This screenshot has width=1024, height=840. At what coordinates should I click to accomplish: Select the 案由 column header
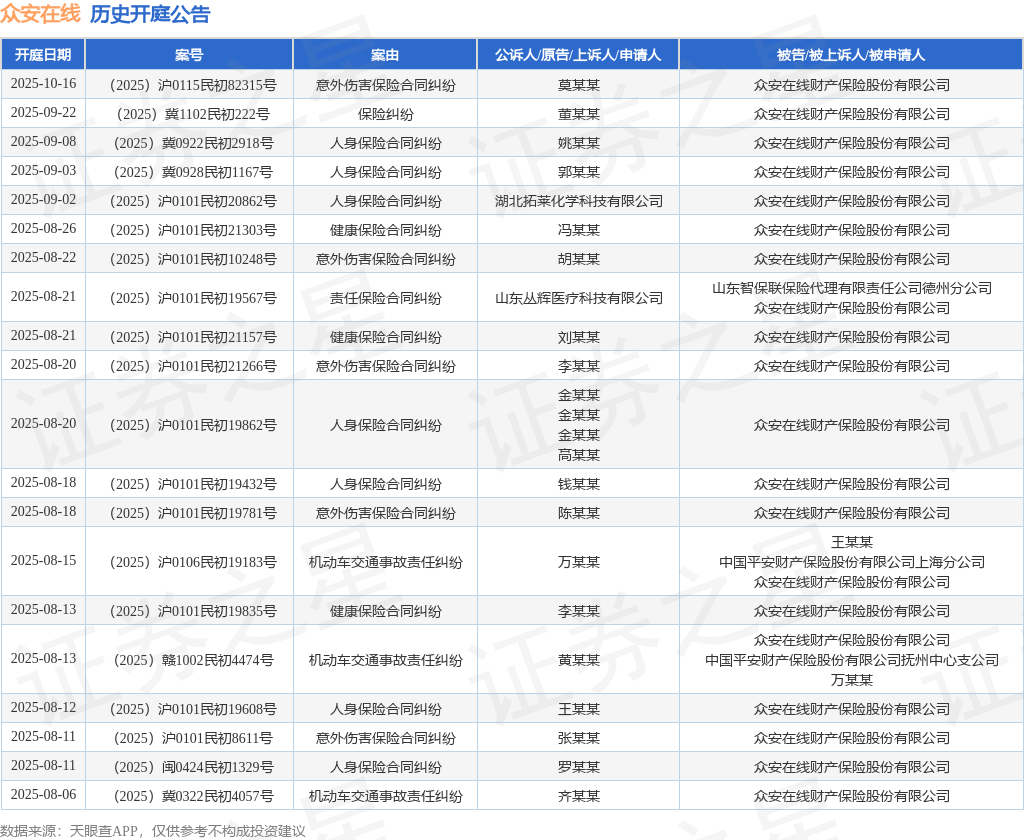[385, 55]
